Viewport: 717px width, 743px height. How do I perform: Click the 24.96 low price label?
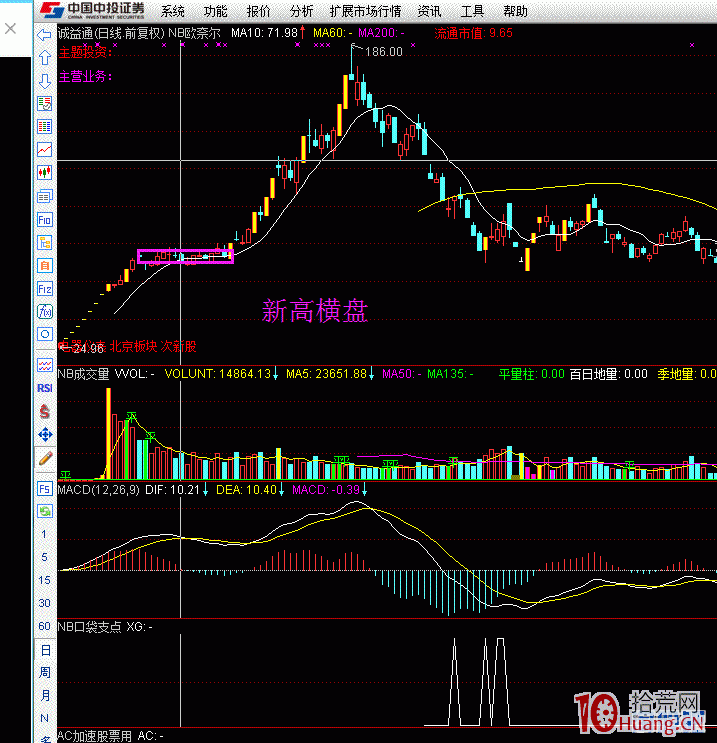click(x=88, y=349)
